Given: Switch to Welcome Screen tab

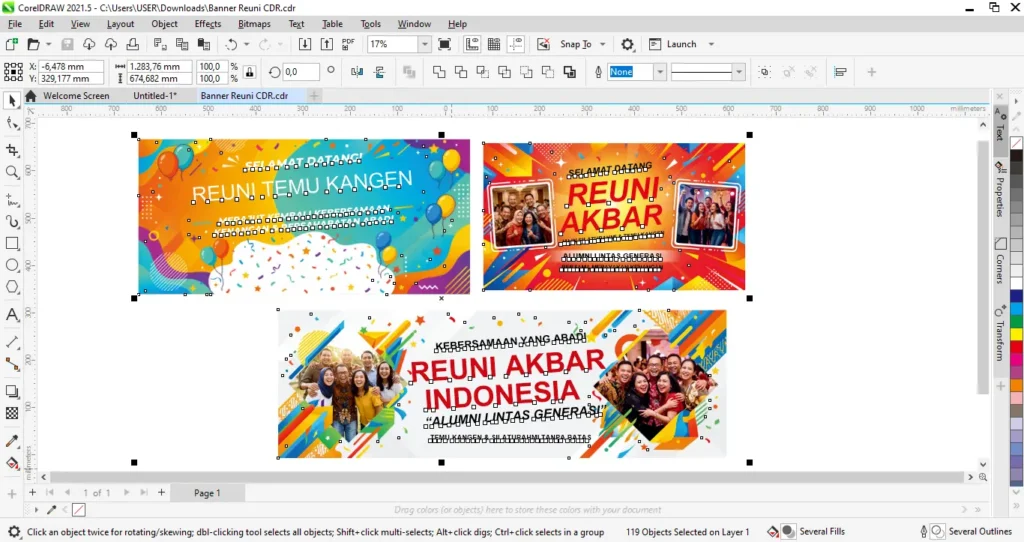Looking at the screenshot, I should [76, 95].
